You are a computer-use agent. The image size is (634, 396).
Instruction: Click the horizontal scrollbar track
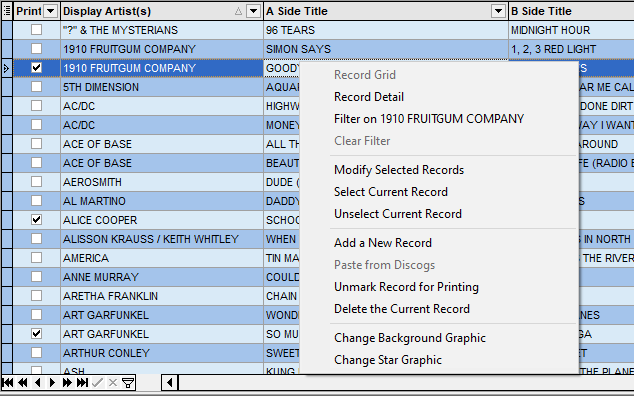(406, 383)
